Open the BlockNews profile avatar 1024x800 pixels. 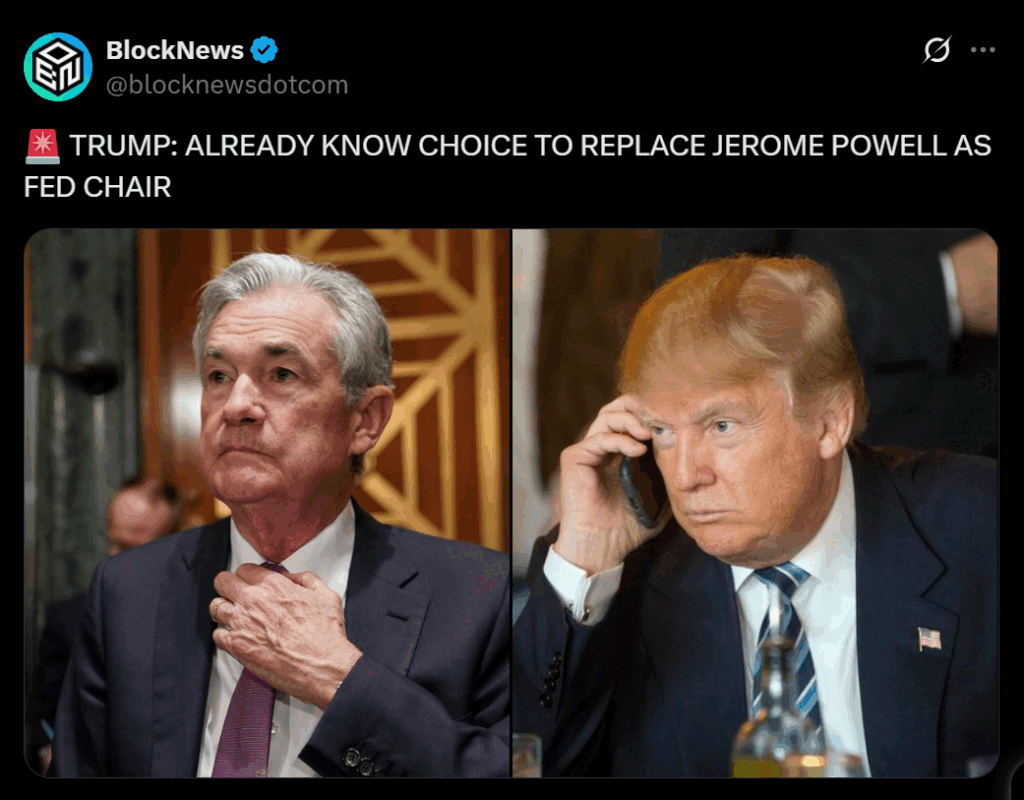pos(57,67)
